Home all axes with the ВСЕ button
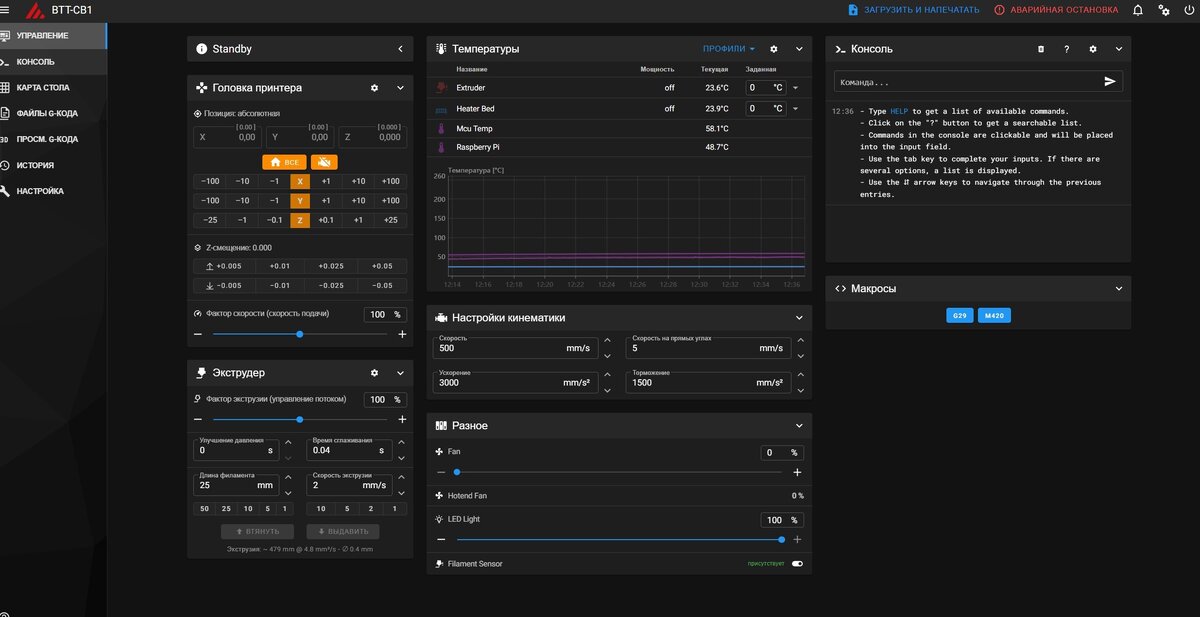This screenshot has height=617, width=1200. tap(284, 162)
